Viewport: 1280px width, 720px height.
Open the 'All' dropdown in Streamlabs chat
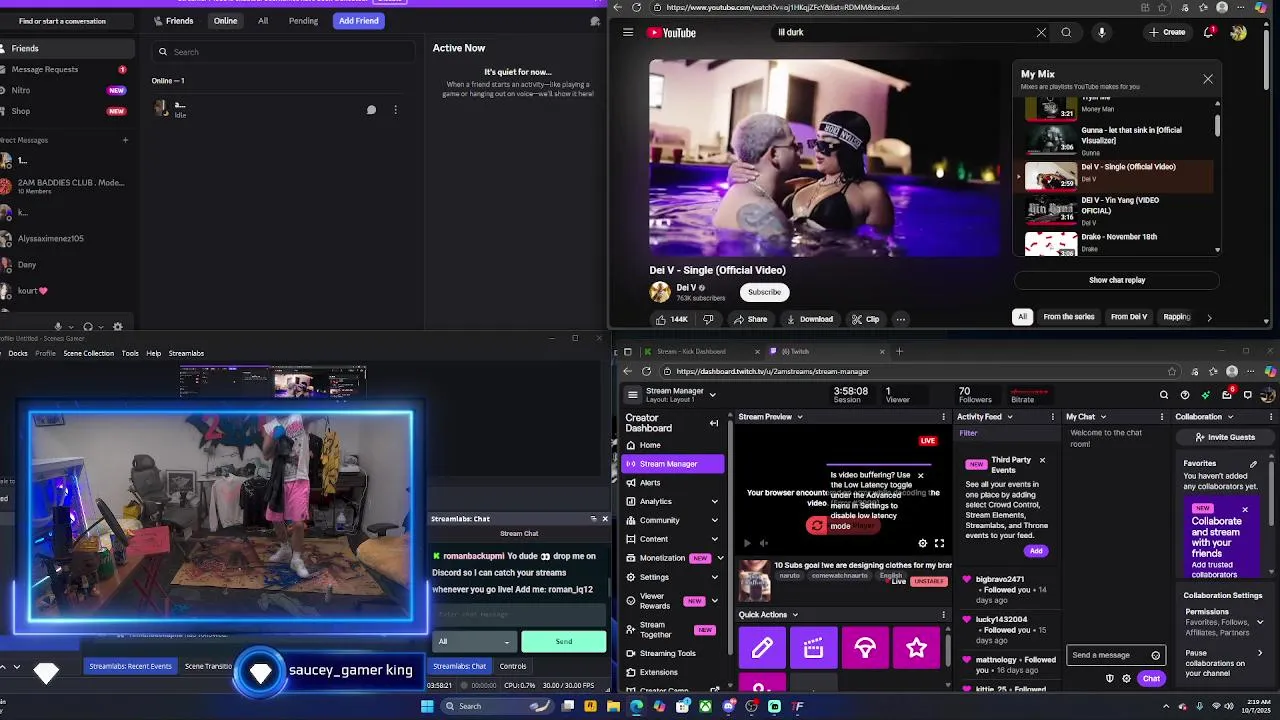474,641
